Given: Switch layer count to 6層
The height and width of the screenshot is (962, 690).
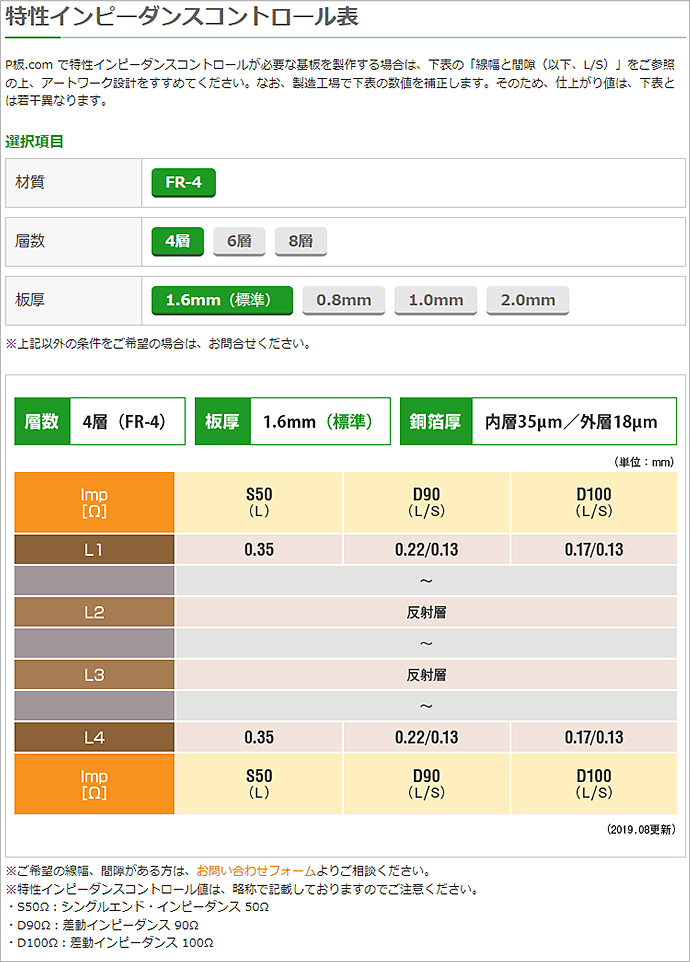Looking at the screenshot, I should 238,241.
